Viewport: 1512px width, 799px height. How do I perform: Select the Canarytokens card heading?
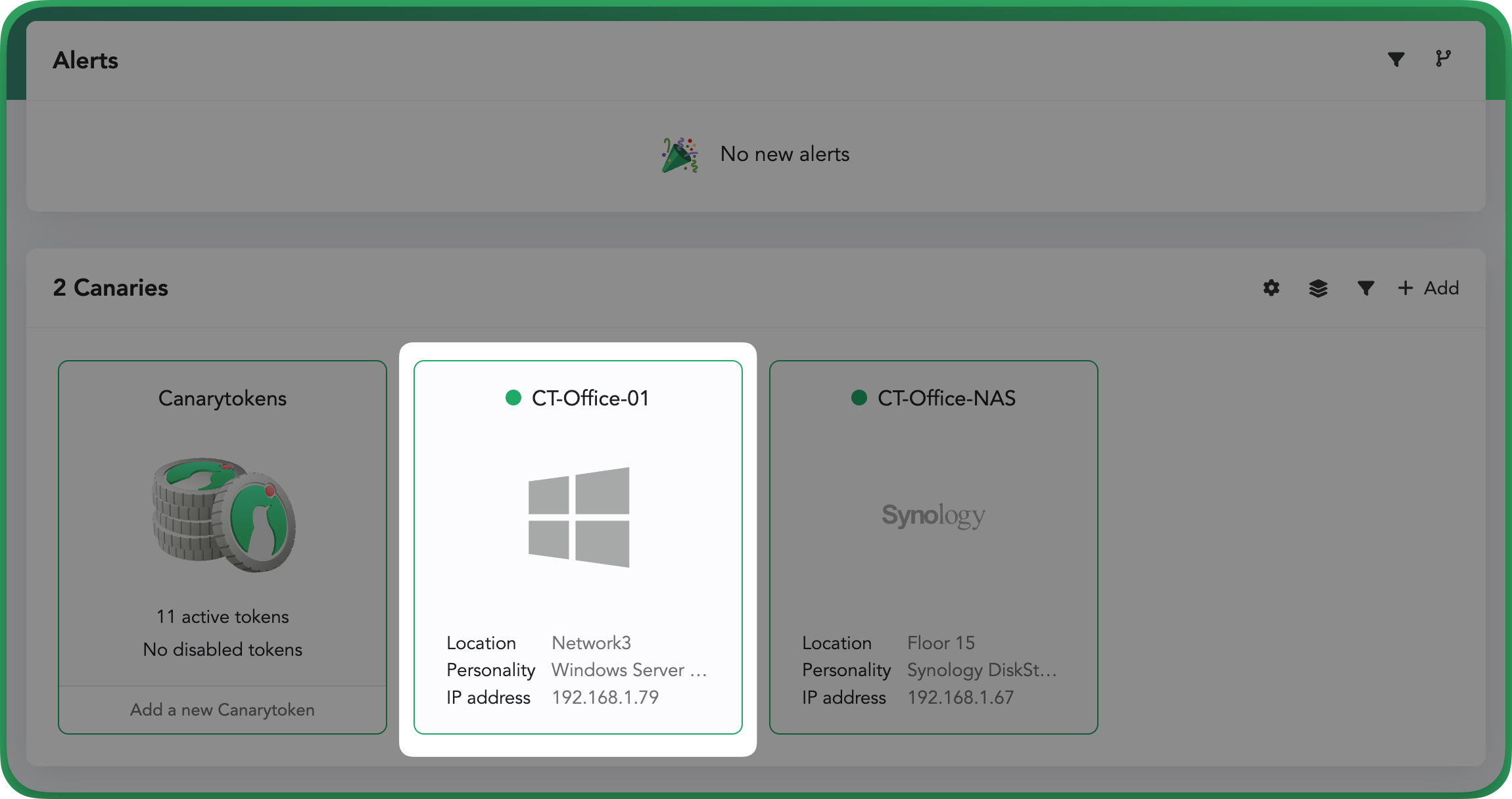click(x=222, y=398)
